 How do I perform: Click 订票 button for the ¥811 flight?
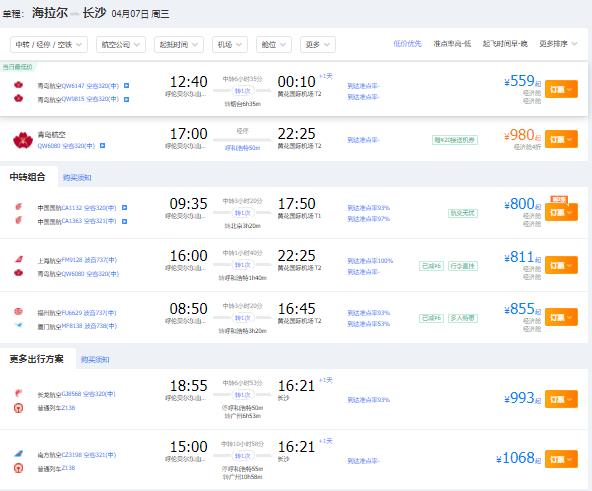[x=561, y=265]
